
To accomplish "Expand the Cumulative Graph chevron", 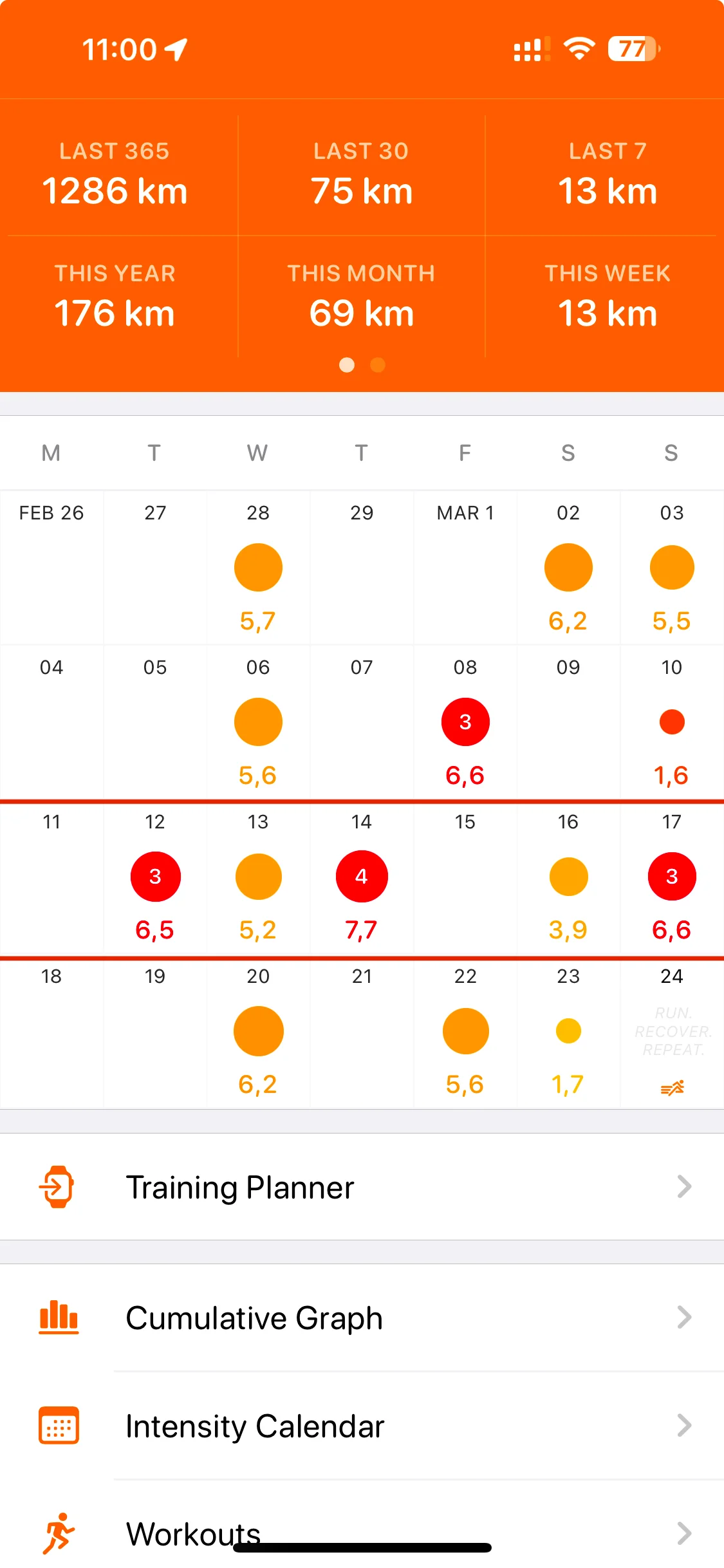I will pyautogui.click(x=684, y=1318).
